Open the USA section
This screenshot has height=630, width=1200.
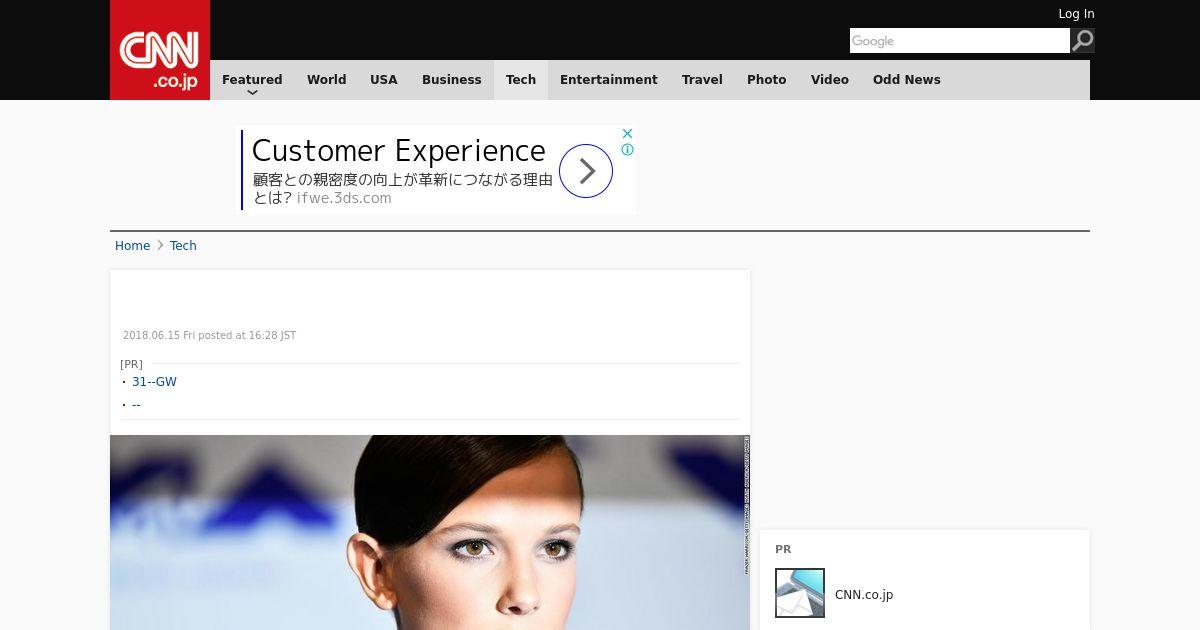[x=384, y=80]
